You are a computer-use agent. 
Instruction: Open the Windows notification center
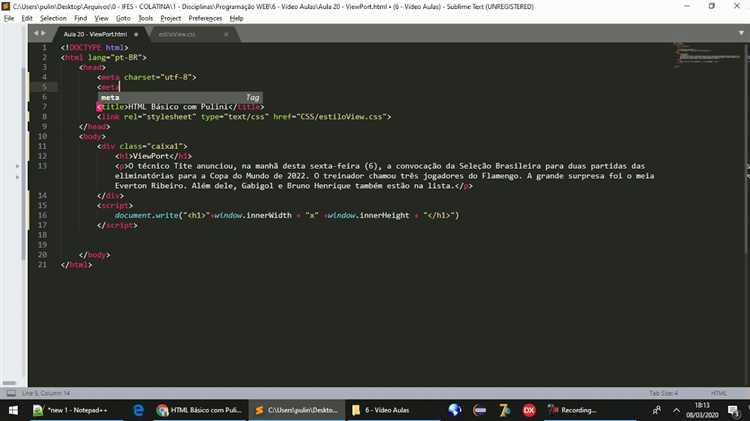(x=734, y=410)
